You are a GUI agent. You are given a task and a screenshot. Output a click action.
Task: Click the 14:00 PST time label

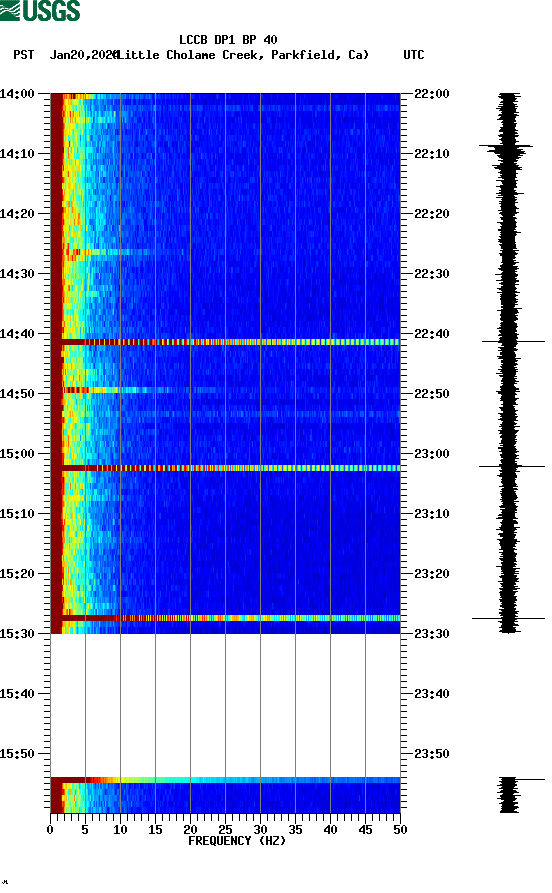pyautogui.click(x=17, y=93)
